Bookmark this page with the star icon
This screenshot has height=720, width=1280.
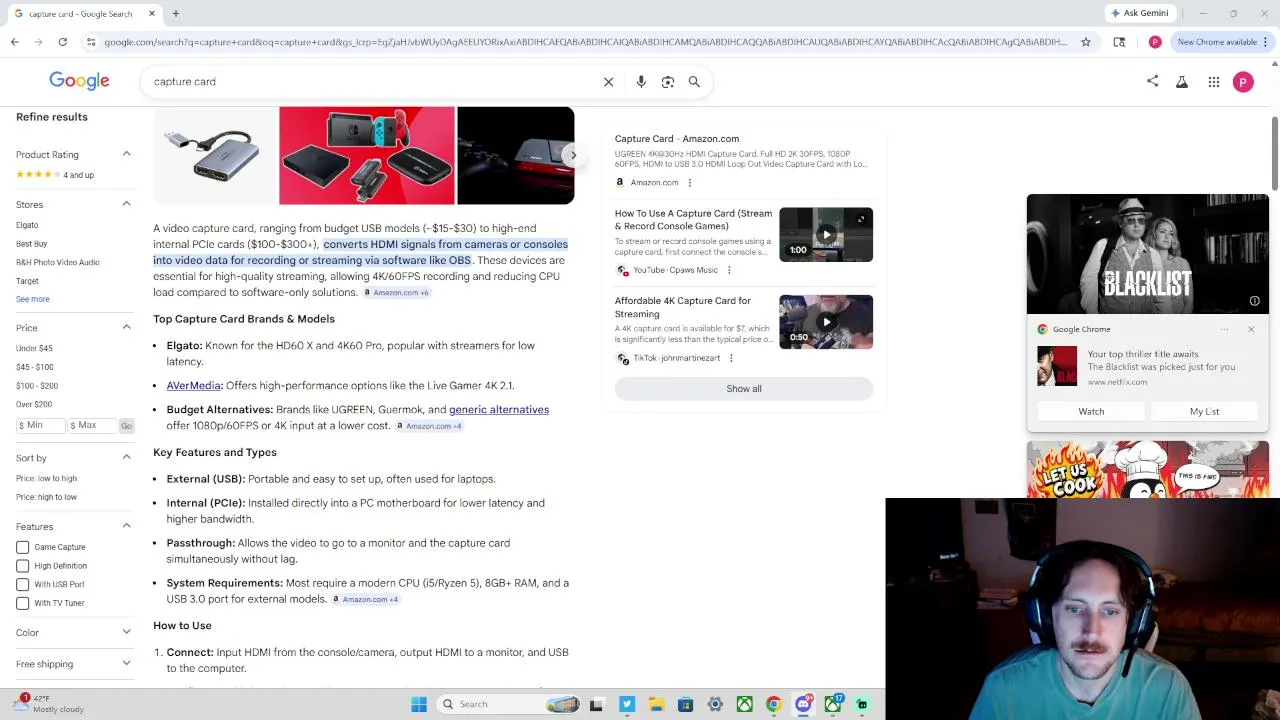(1086, 42)
